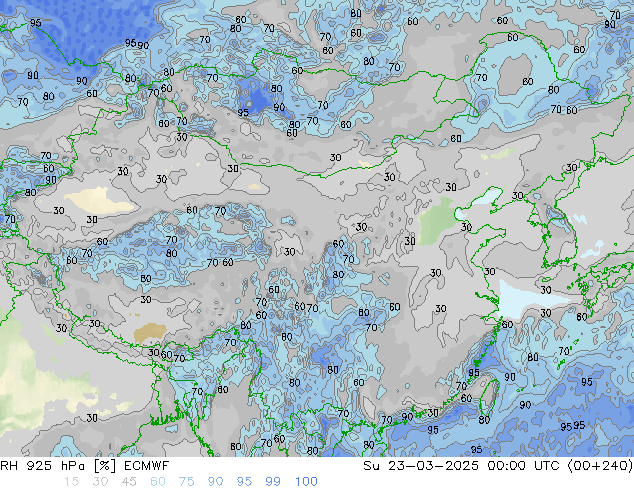Click the "(00+240)" forecast offset text

600,466
